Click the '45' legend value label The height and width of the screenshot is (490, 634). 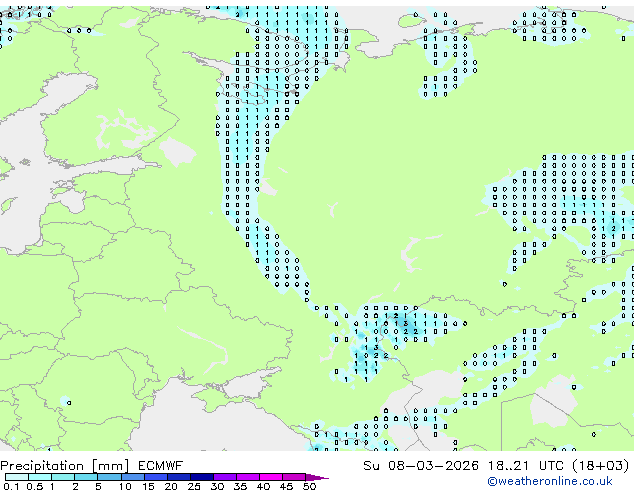click(x=286, y=486)
